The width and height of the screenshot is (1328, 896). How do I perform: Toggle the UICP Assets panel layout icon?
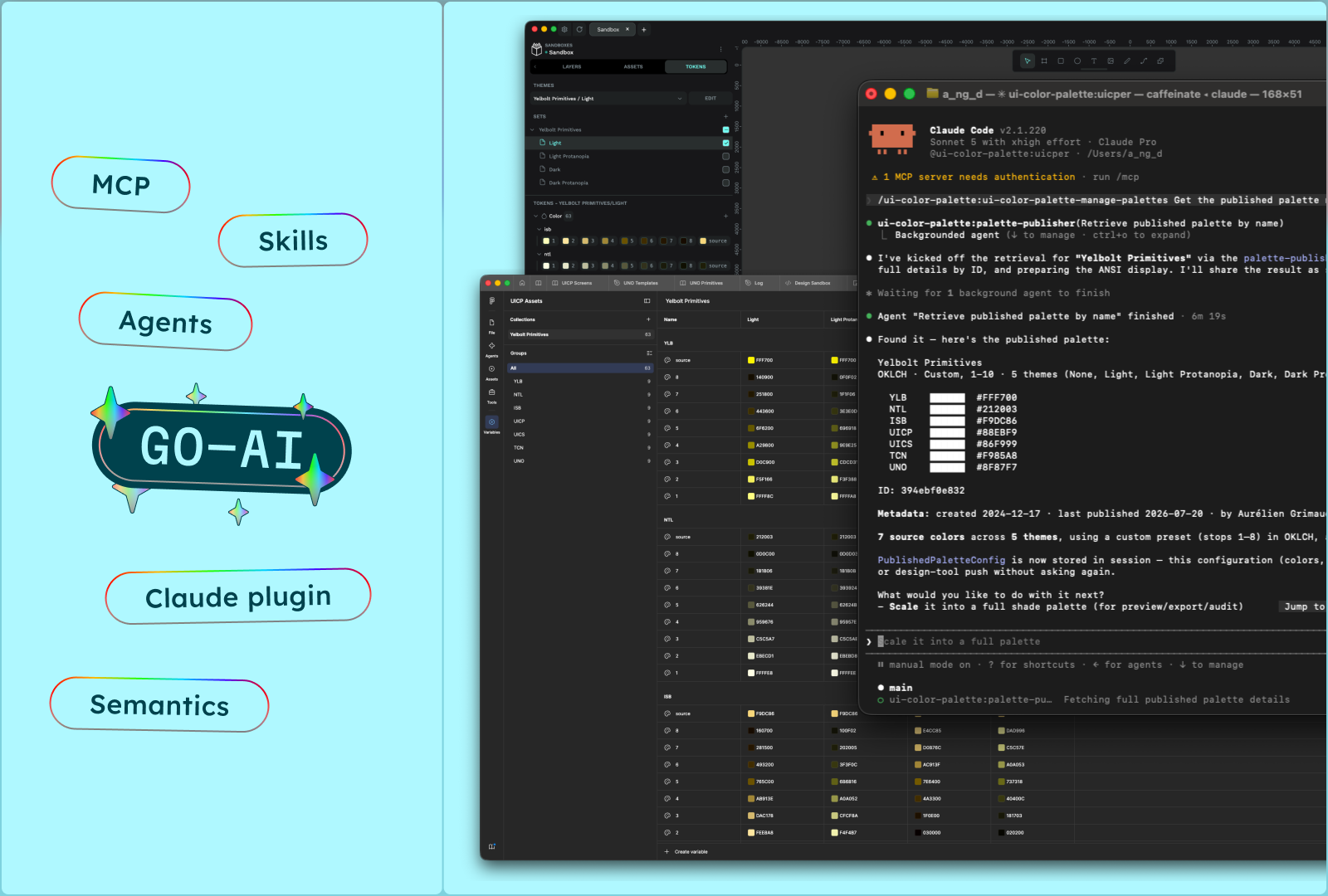click(647, 301)
